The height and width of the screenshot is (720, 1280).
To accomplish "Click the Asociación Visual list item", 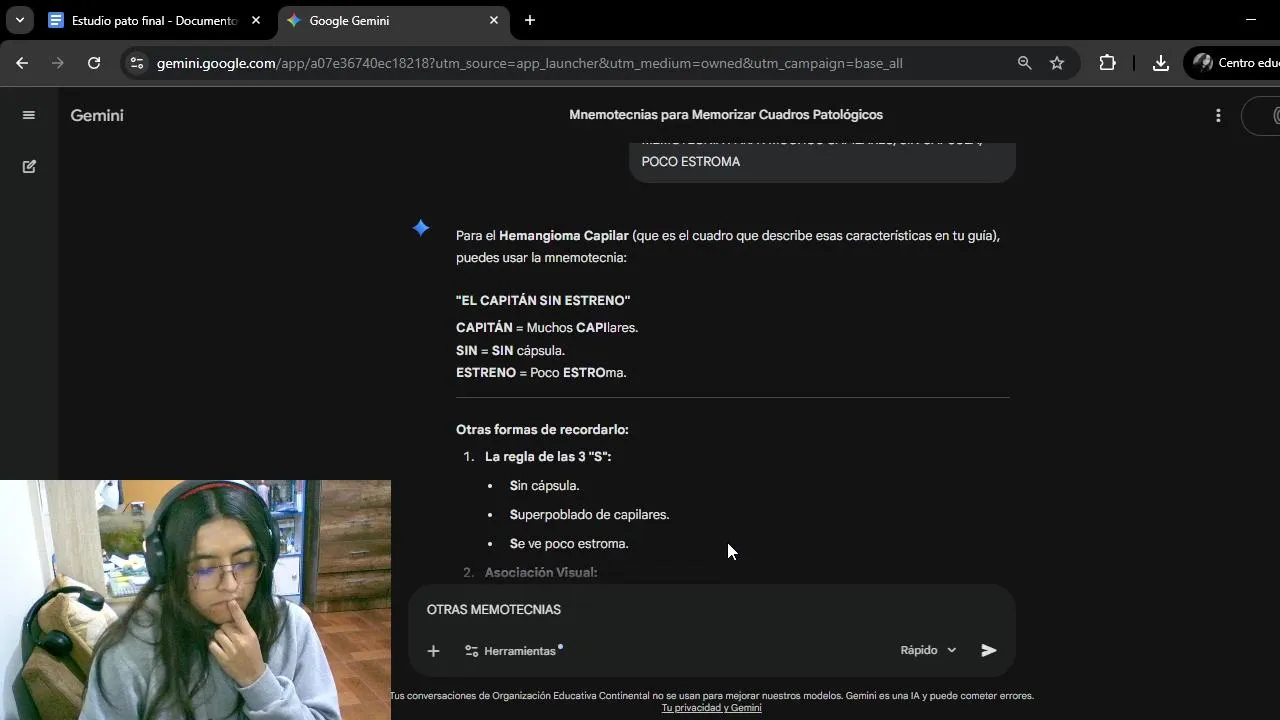I will point(541,572).
